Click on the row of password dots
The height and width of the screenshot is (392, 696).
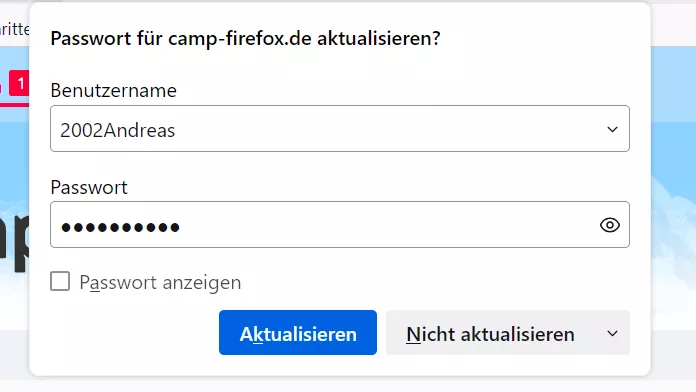(x=120, y=227)
